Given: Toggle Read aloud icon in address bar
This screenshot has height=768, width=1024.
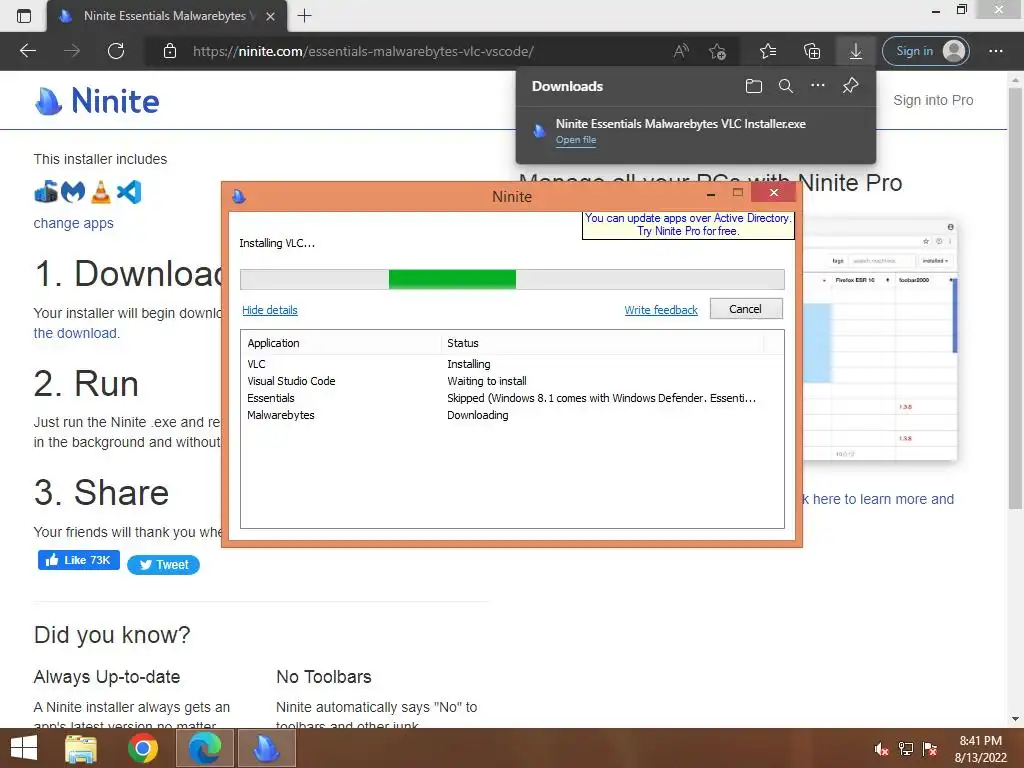Looking at the screenshot, I should click(681, 51).
